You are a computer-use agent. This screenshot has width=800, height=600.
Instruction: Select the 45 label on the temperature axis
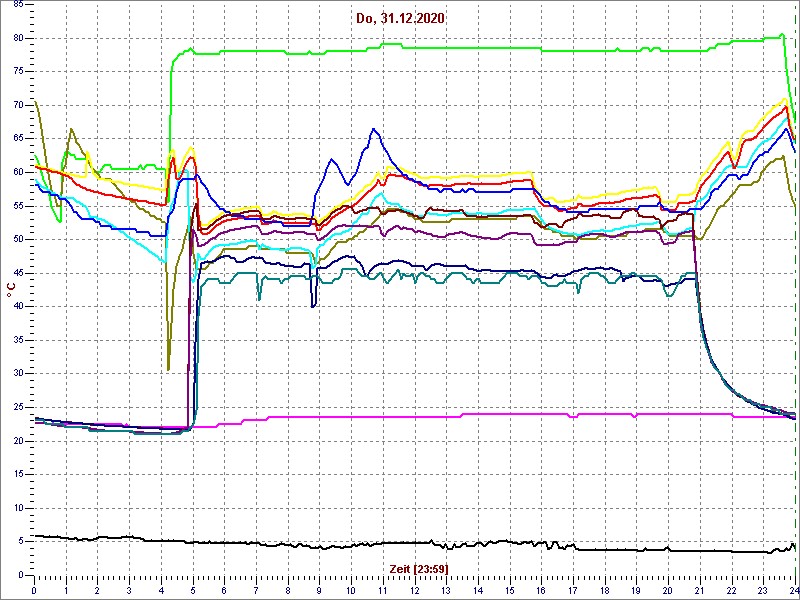coord(17,273)
